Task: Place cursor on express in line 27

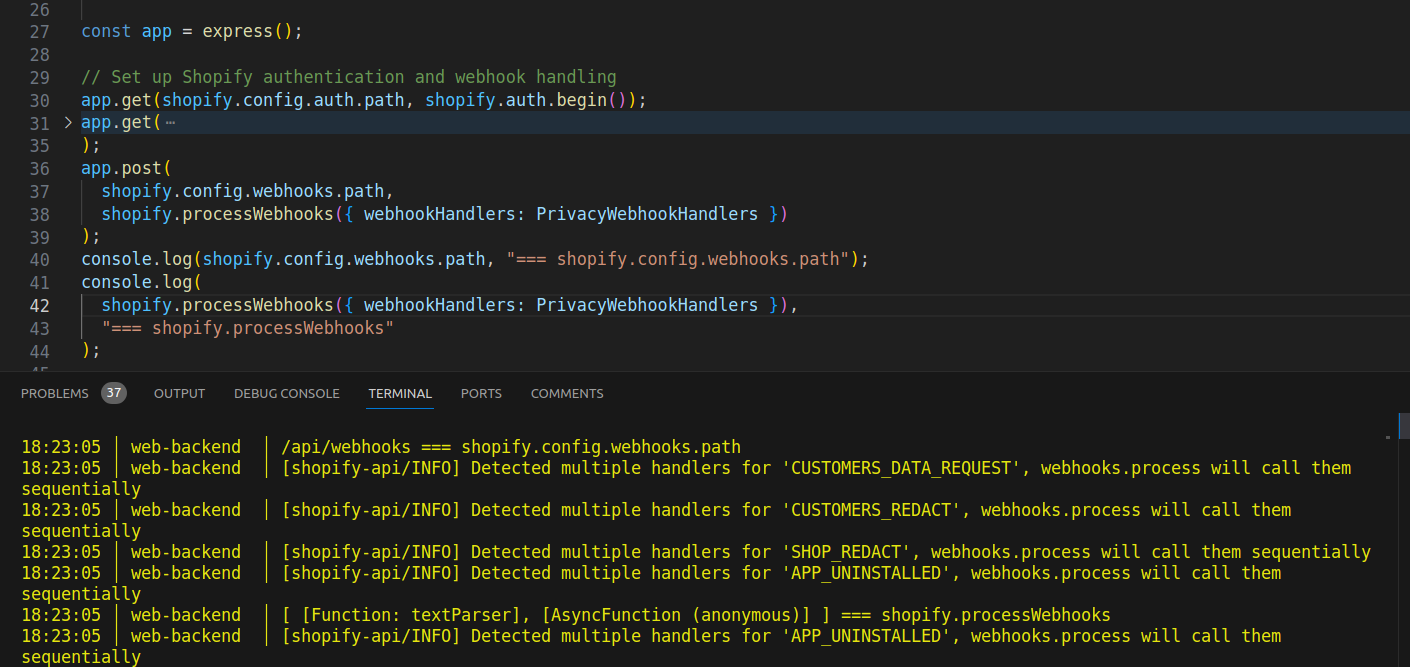Action: pos(237,31)
